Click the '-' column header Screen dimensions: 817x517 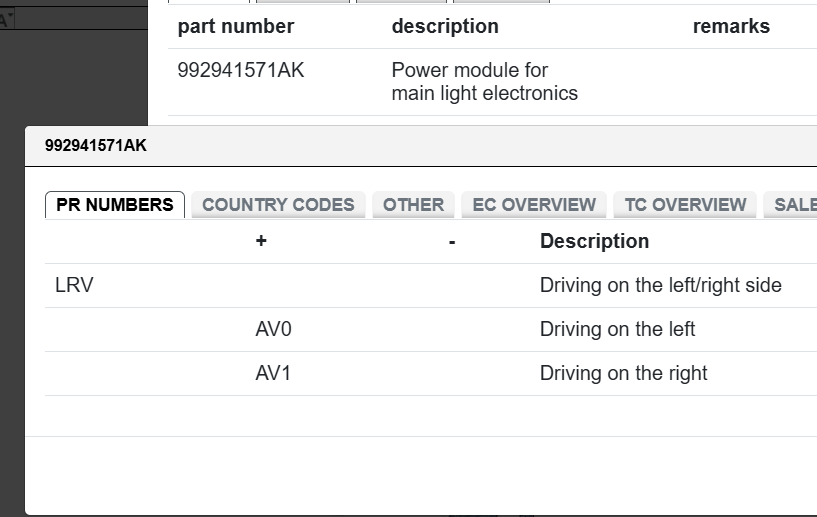(452, 242)
